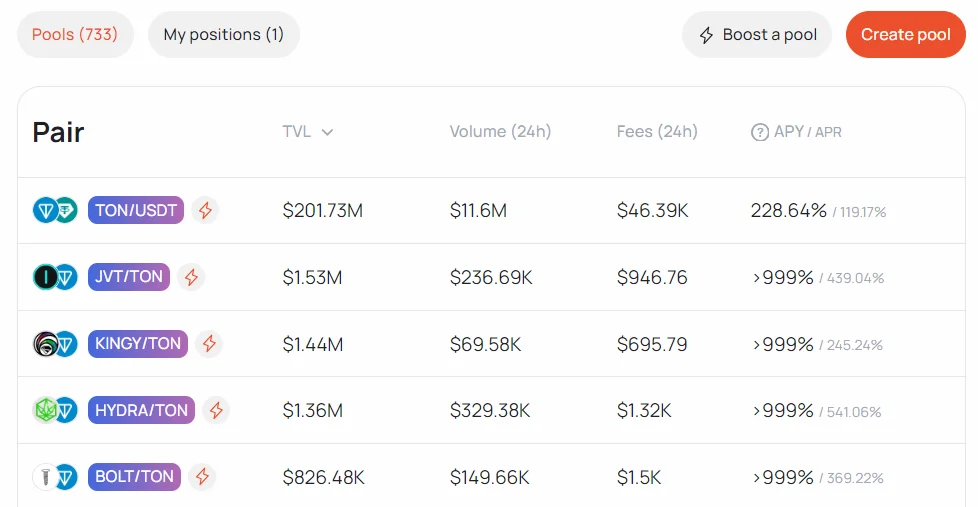Screen dimensions: 978x507
Task: Click the boost lightning icon beside JVT/TON
Action: pyautogui.click(x=191, y=277)
